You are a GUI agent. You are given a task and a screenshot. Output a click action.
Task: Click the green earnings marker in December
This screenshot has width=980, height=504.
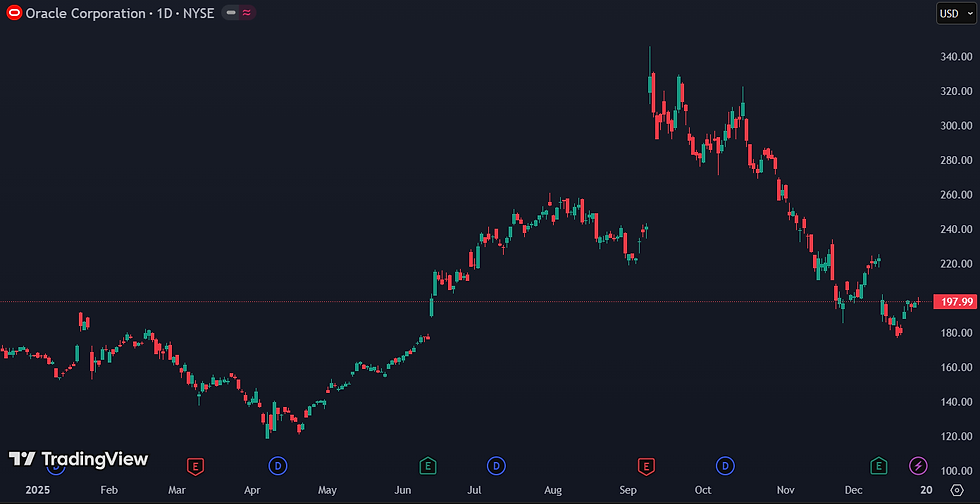[x=879, y=466]
